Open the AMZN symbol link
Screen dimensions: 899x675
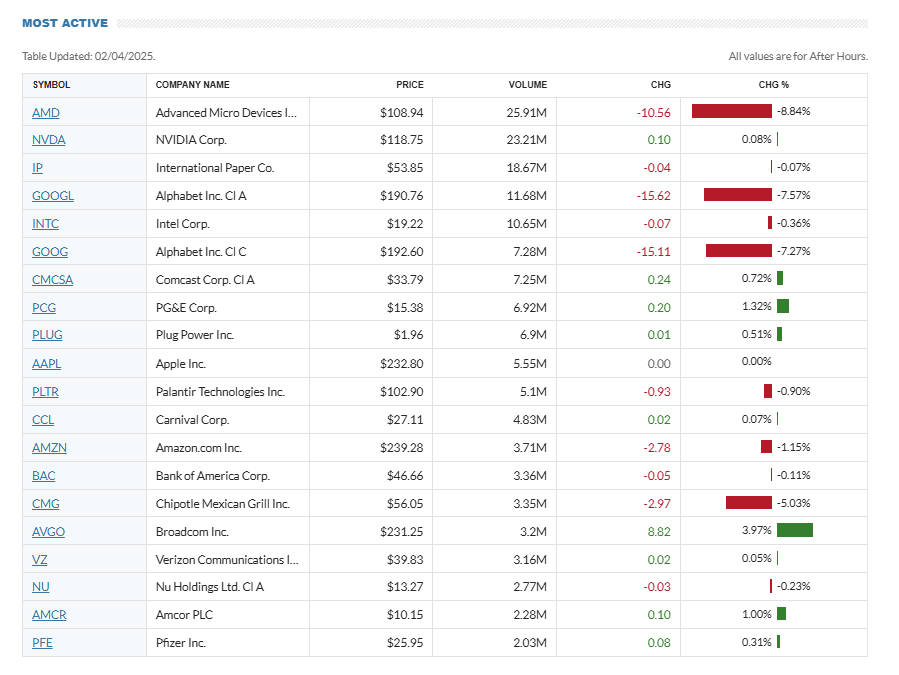click(49, 448)
